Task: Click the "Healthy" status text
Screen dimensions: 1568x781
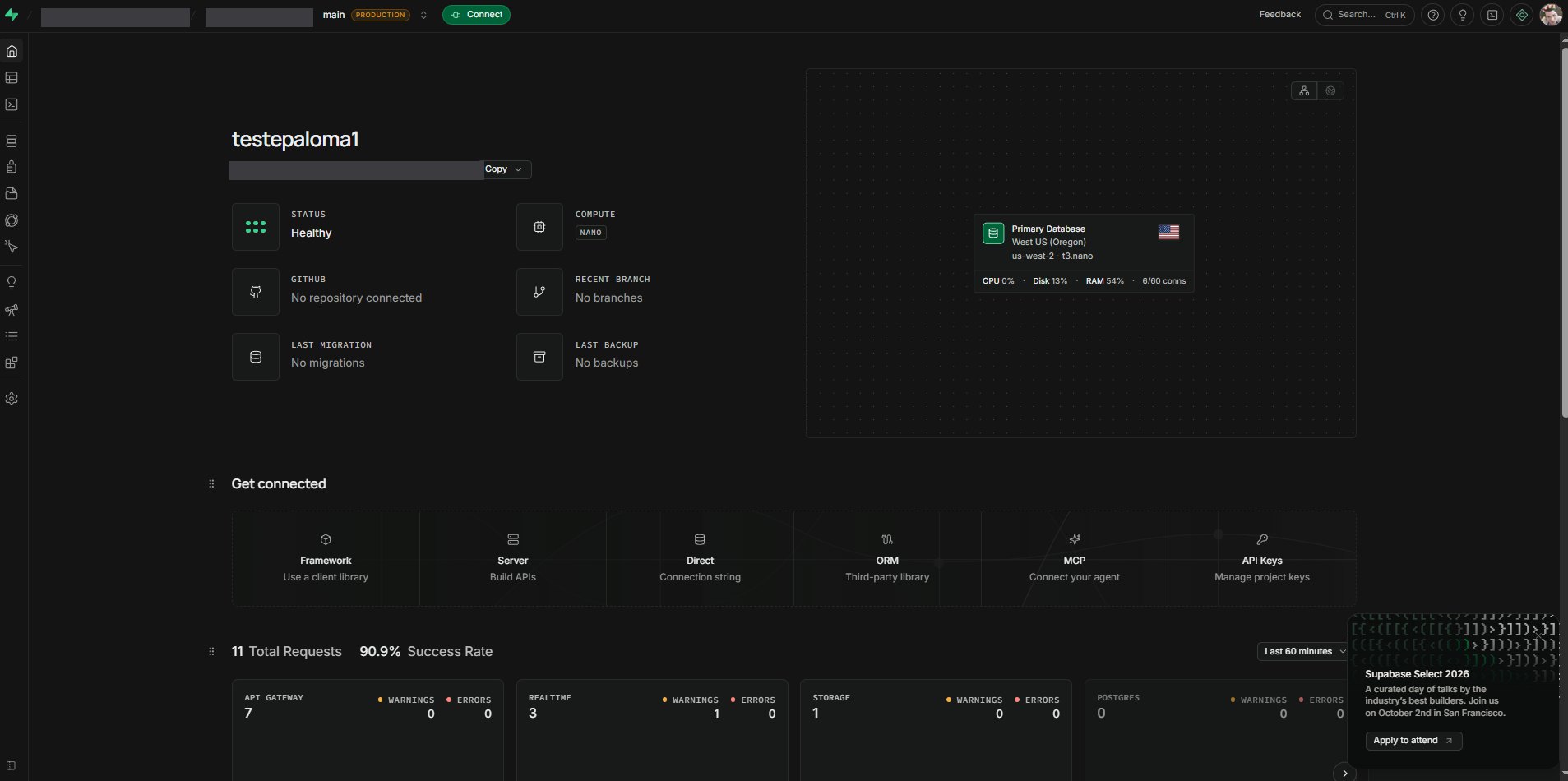Action: click(x=312, y=233)
